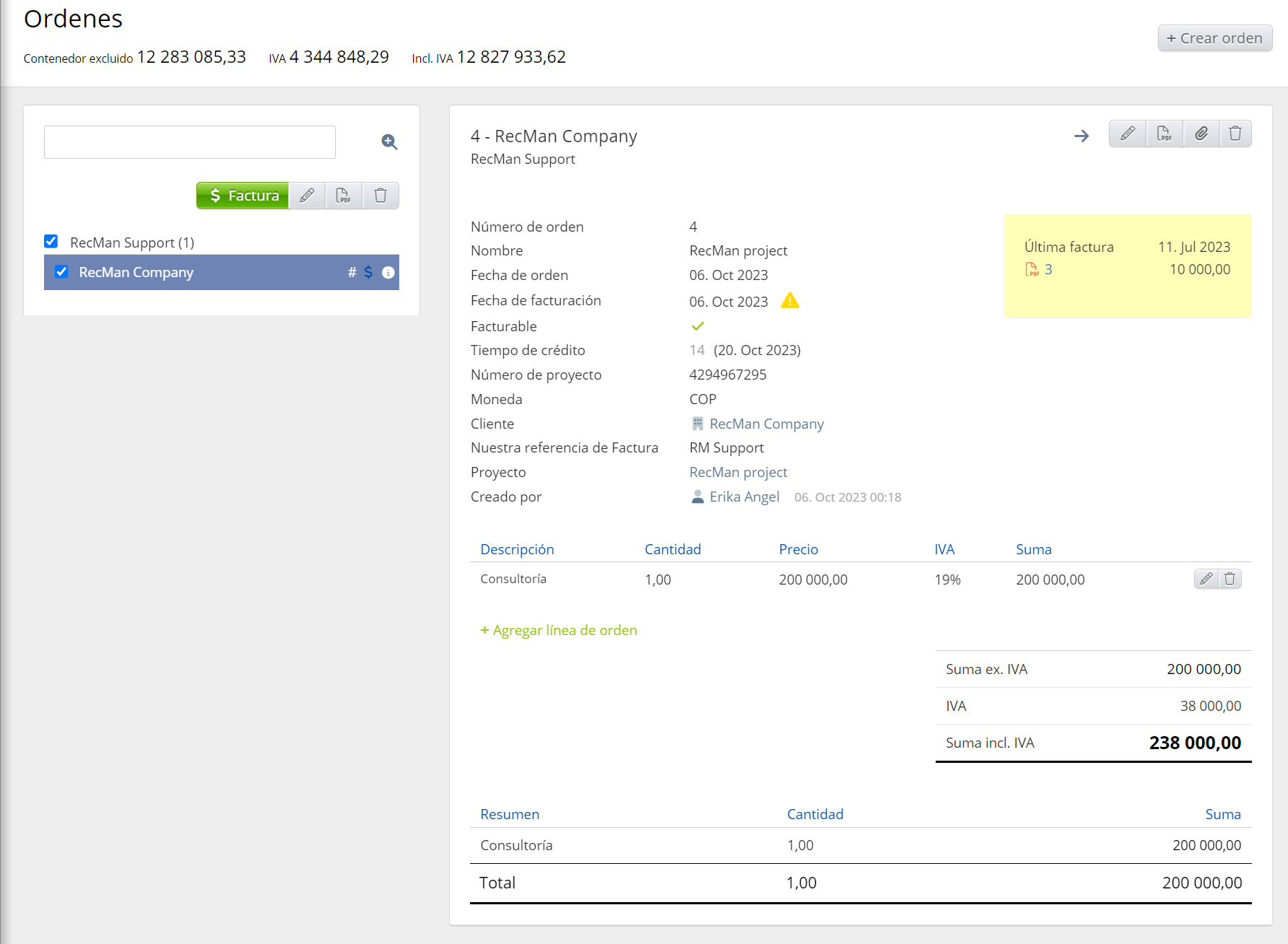Click the arrow next to order title
The height and width of the screenshot is (944, 1288).
point(1081,136)
